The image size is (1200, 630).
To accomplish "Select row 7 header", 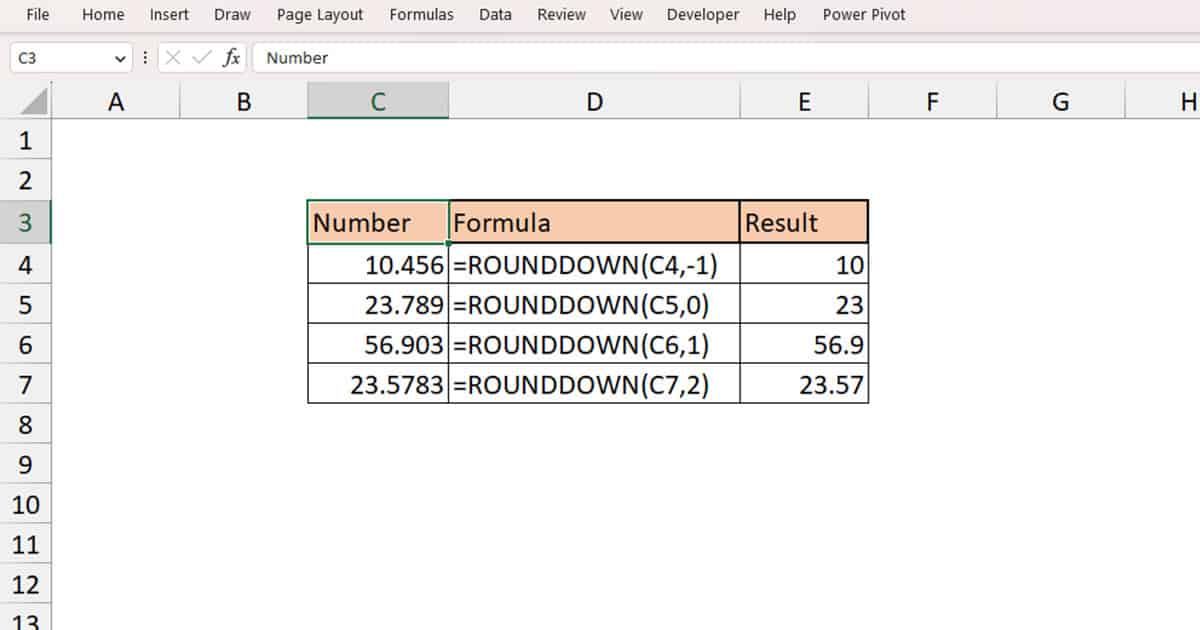I will pyautogui.click(x=27, y=384).
